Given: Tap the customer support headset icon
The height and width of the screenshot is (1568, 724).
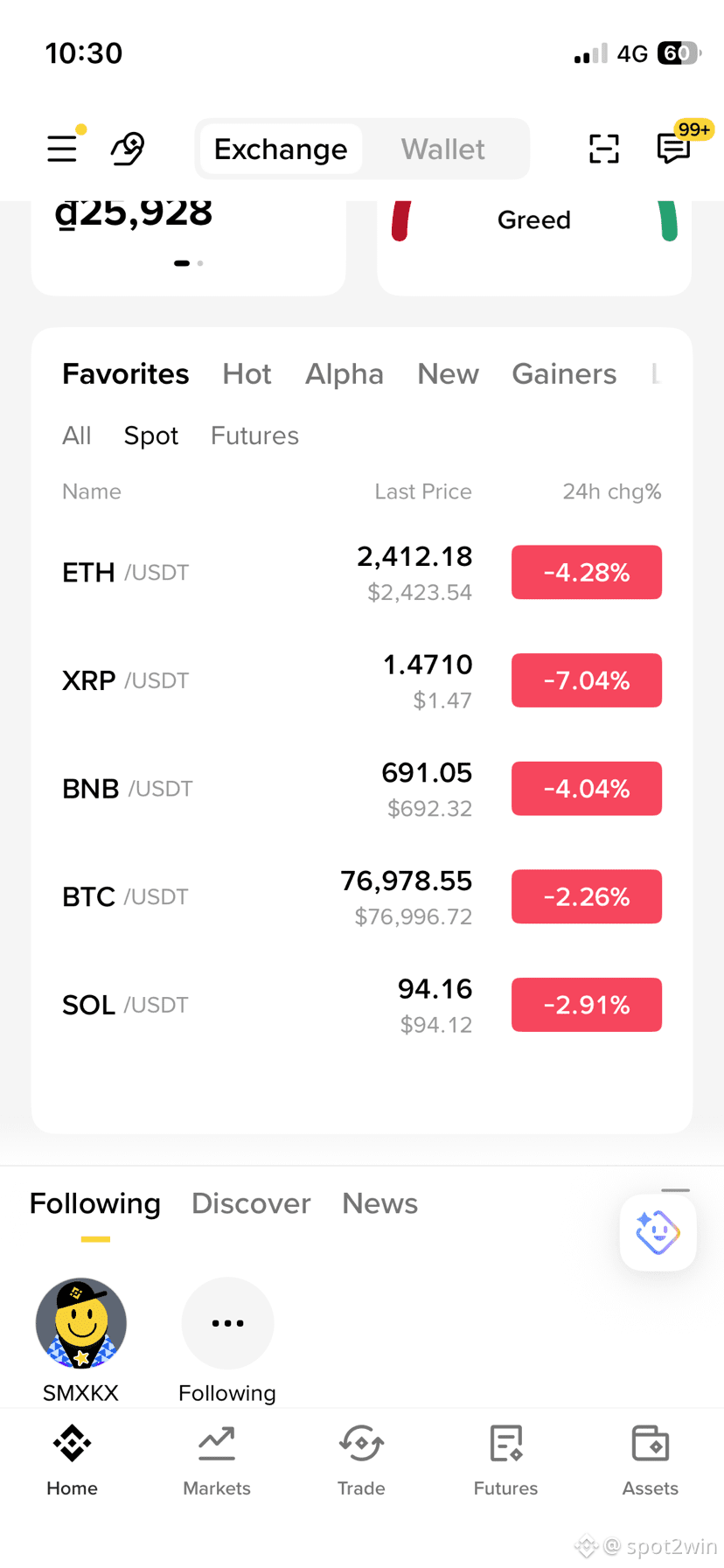Looking at the screenshot, I should [x=128, y=149].
